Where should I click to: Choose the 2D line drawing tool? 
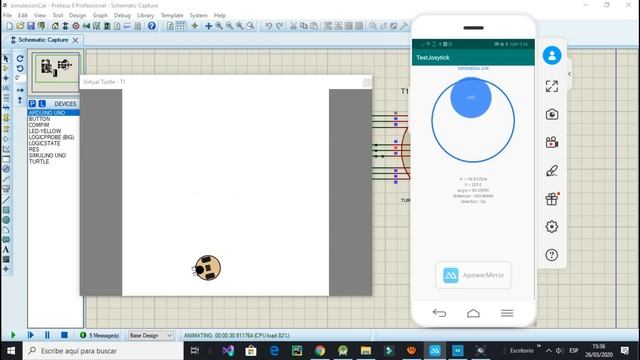point(6,200)
